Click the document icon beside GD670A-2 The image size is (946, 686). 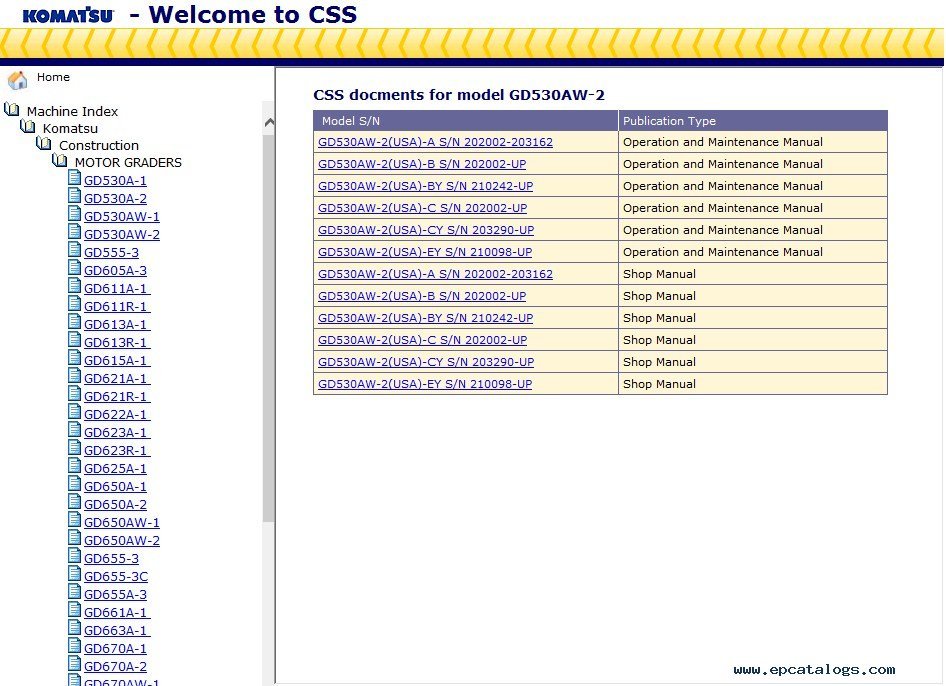pos(74,664)
